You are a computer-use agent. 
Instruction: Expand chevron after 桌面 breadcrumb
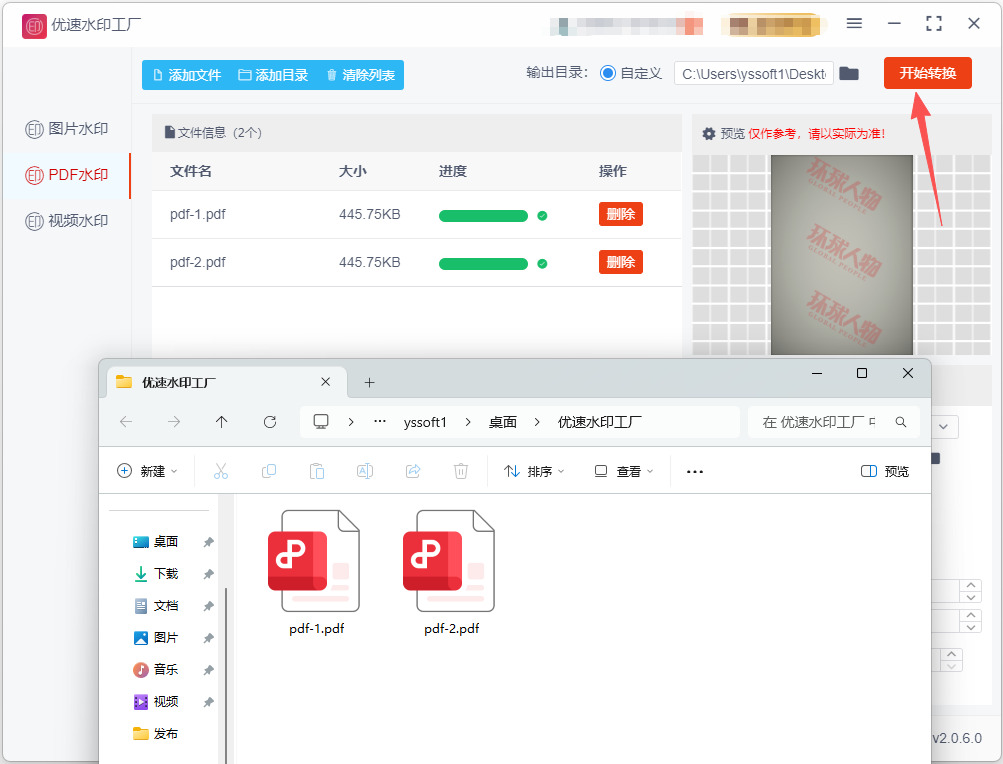click(x=537, y=422)
